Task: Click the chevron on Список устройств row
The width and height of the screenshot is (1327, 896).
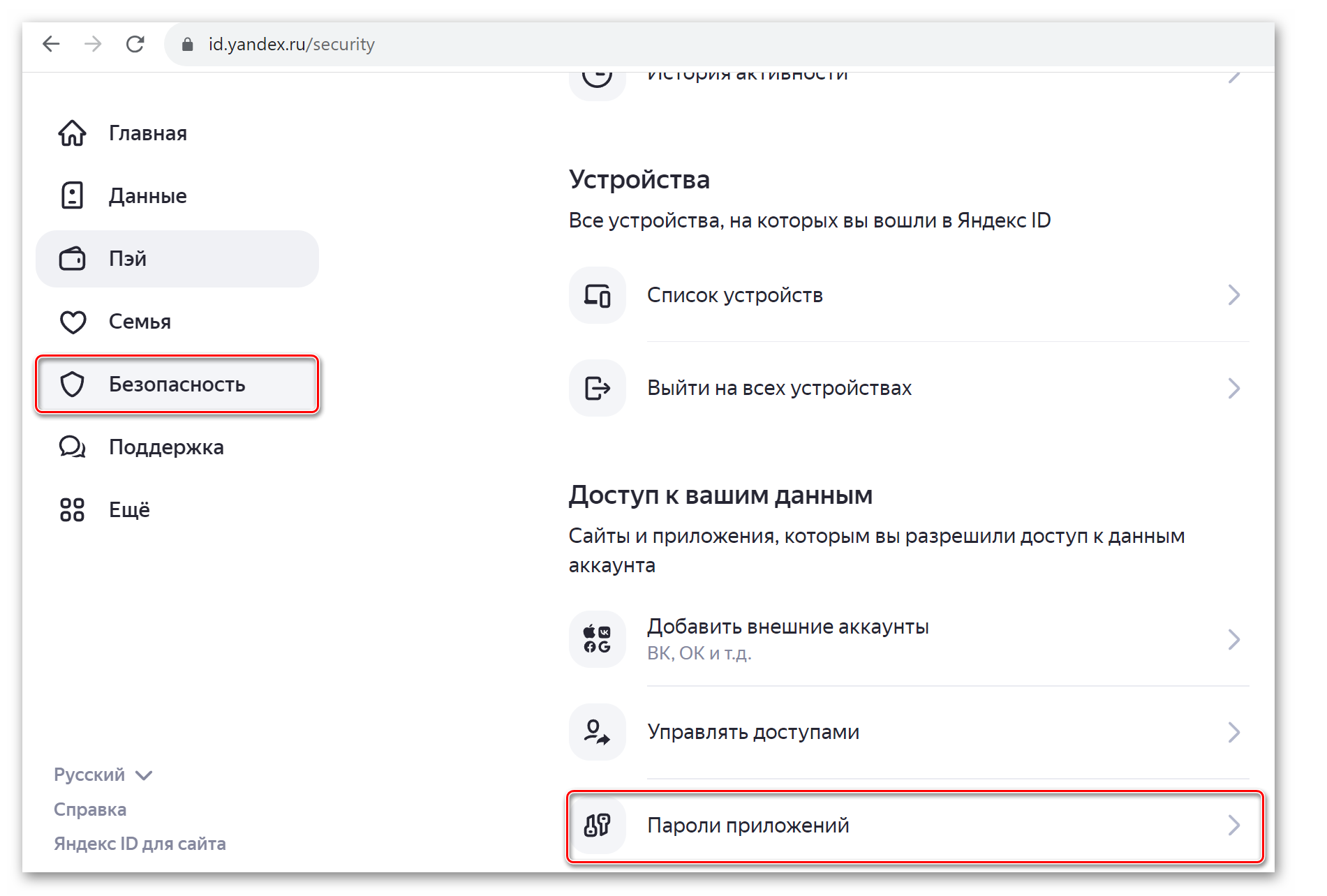Action: [1233, 295]
